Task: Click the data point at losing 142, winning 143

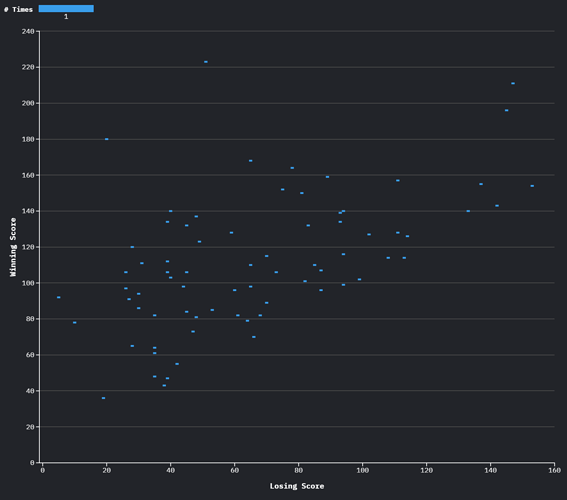Action: [497, 206]
